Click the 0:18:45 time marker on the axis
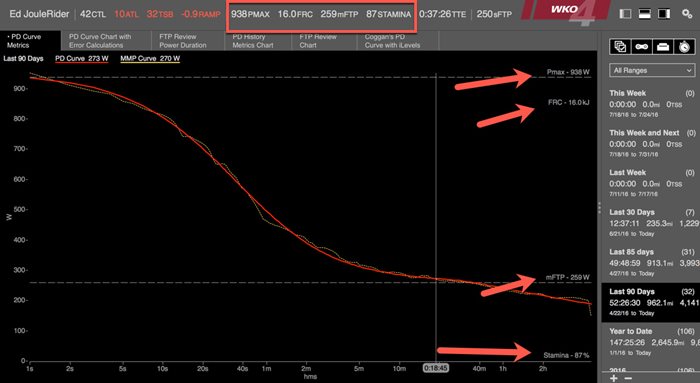This screenshot has height=383, width=700. (436, 368)
